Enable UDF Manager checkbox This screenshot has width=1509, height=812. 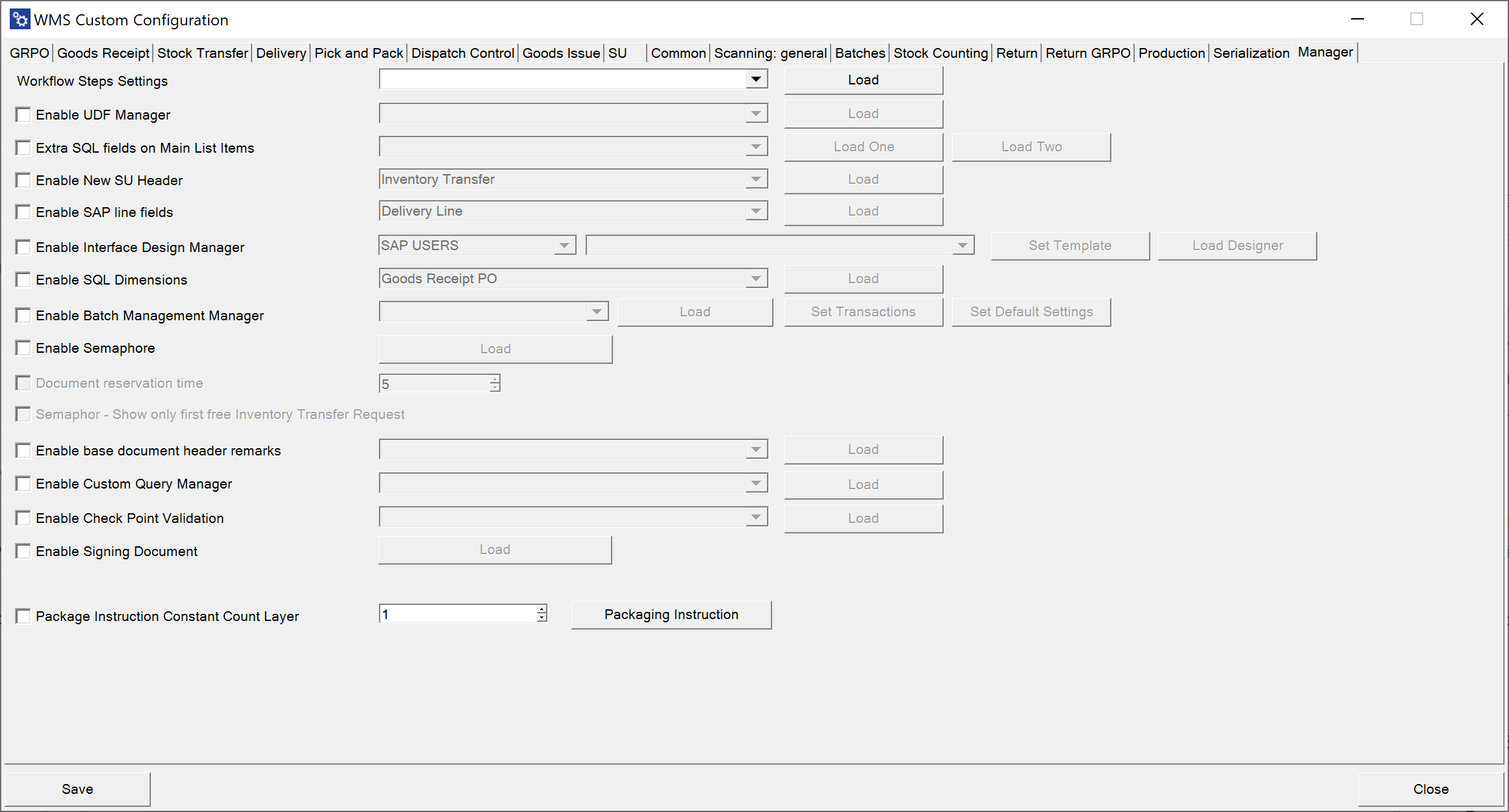23,115
